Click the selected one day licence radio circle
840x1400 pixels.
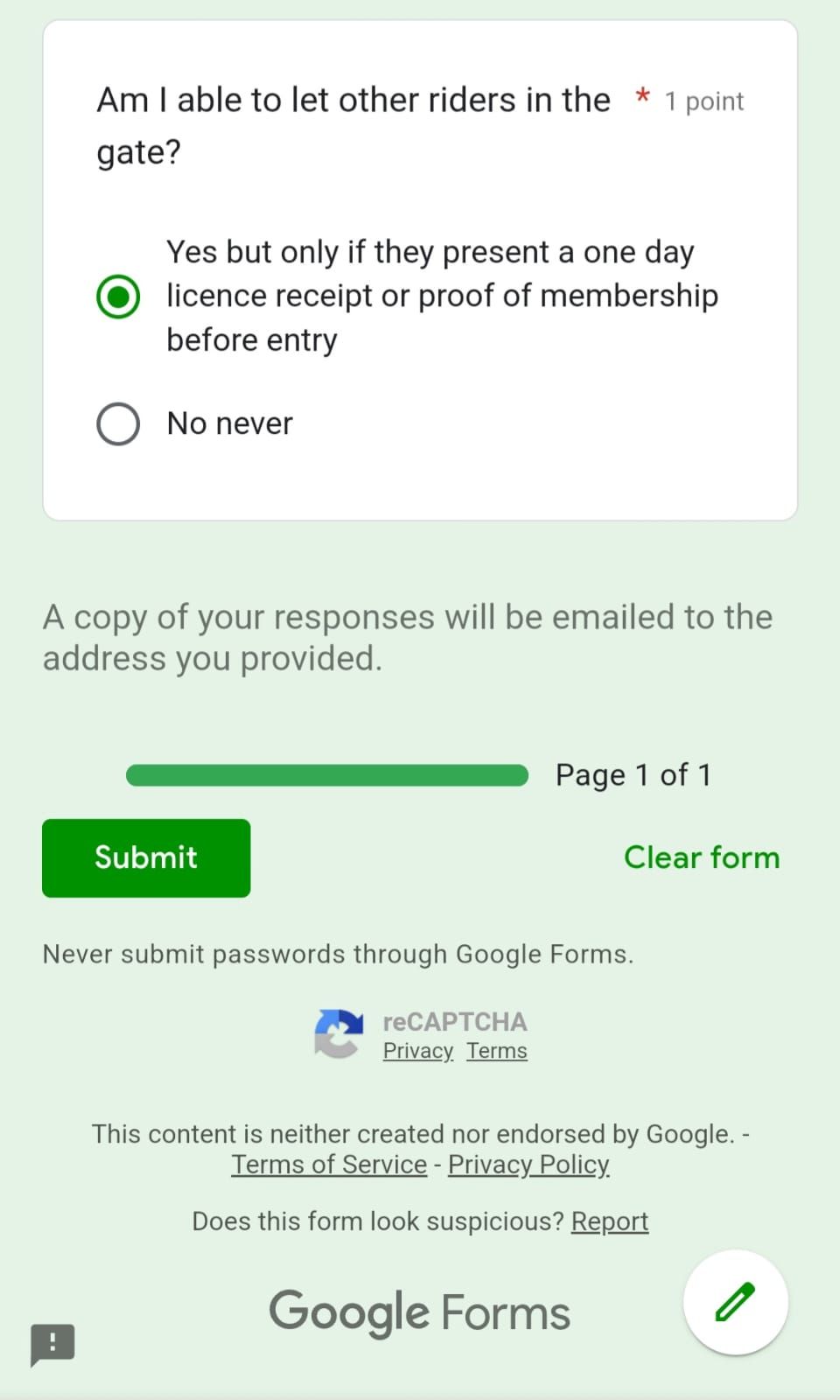pos(118,296)
